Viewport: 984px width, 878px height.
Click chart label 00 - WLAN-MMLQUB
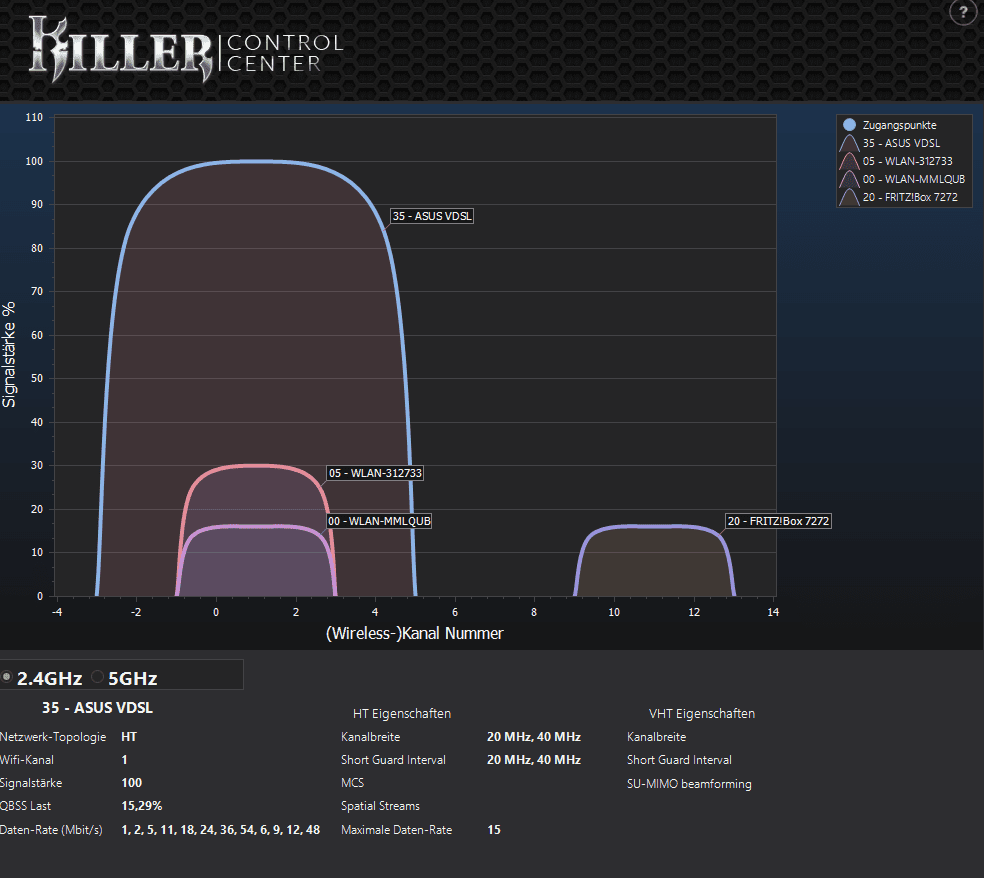click(x=379, y=521)
